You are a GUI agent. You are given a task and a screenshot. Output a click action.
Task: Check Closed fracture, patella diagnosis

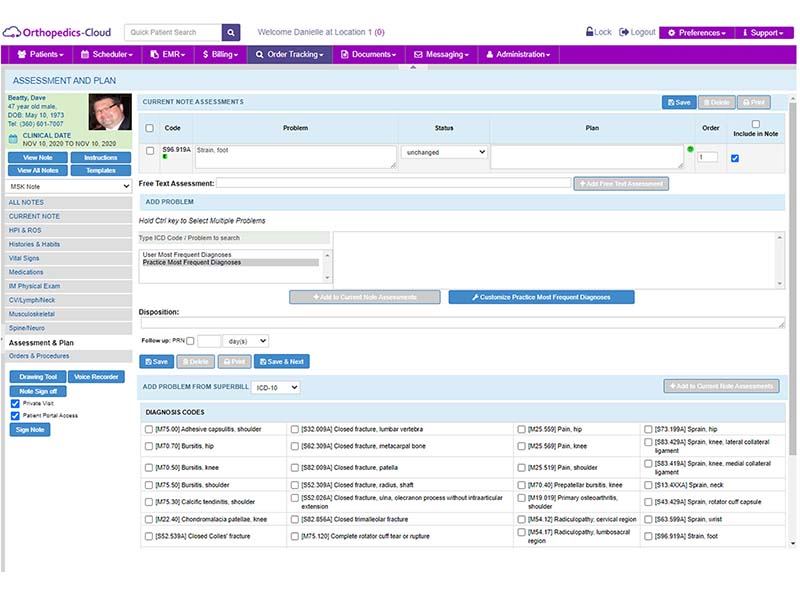(x=294, y=468)
